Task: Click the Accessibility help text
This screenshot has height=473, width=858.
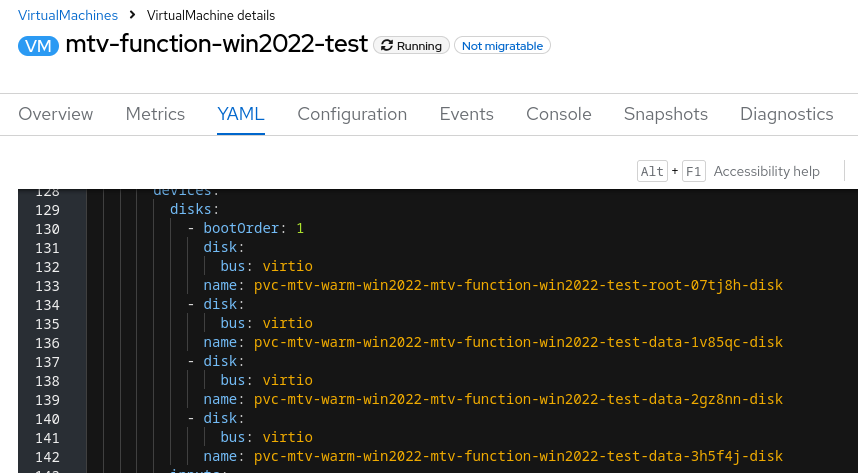Action: click(767, 171)
